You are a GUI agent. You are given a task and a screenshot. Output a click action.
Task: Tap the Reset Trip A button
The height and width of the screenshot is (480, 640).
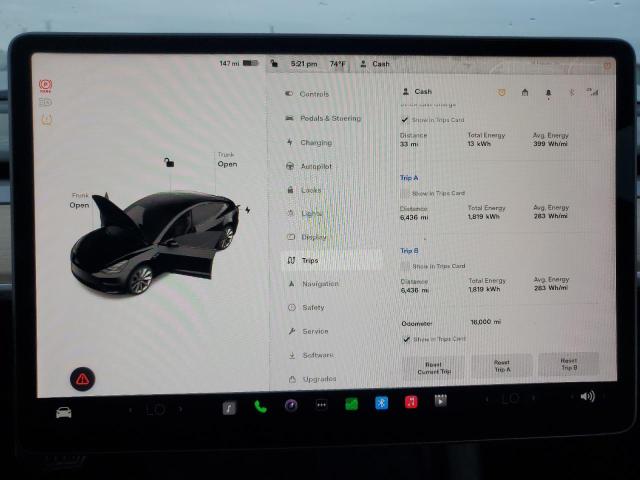point(502,366)
